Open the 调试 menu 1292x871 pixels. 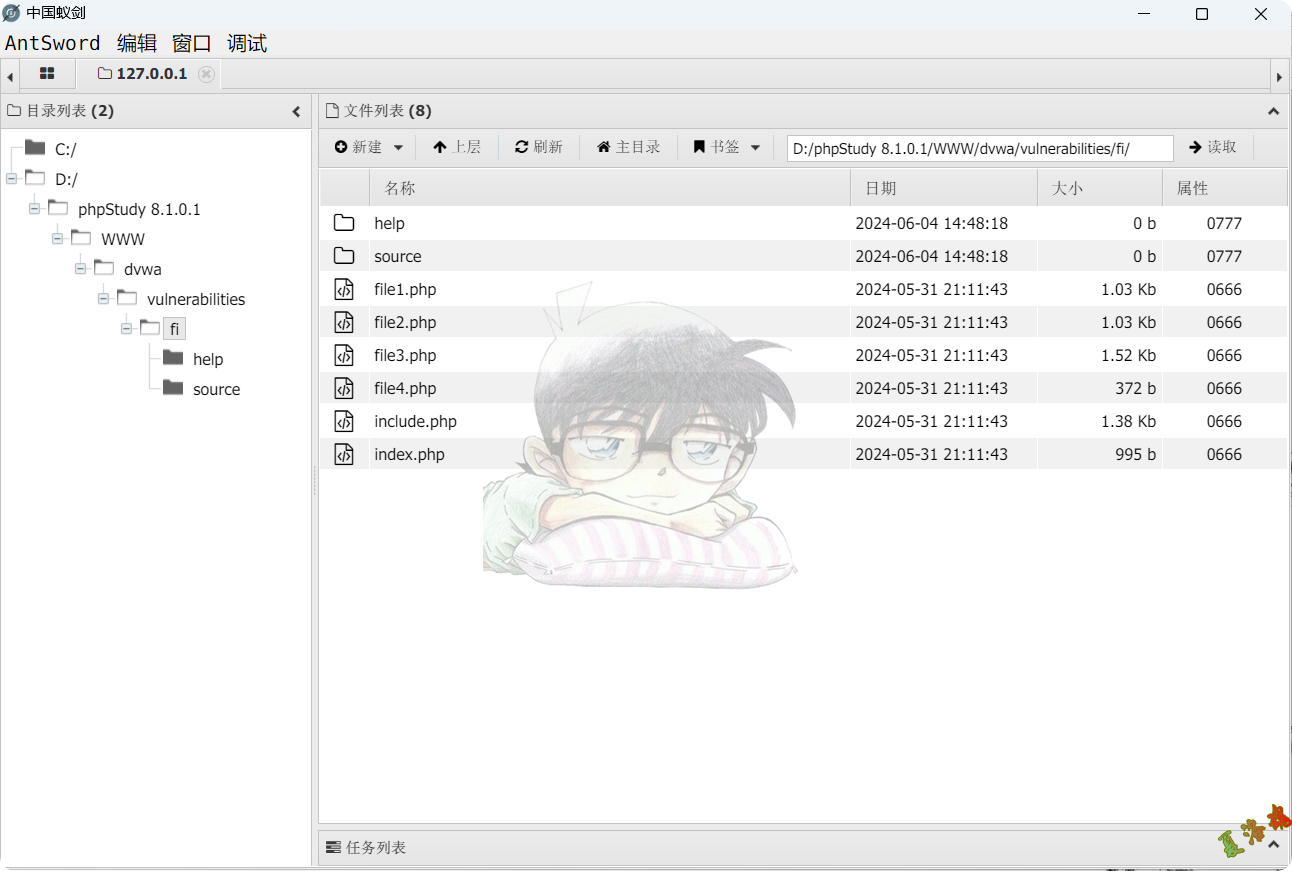click(247, 43)
